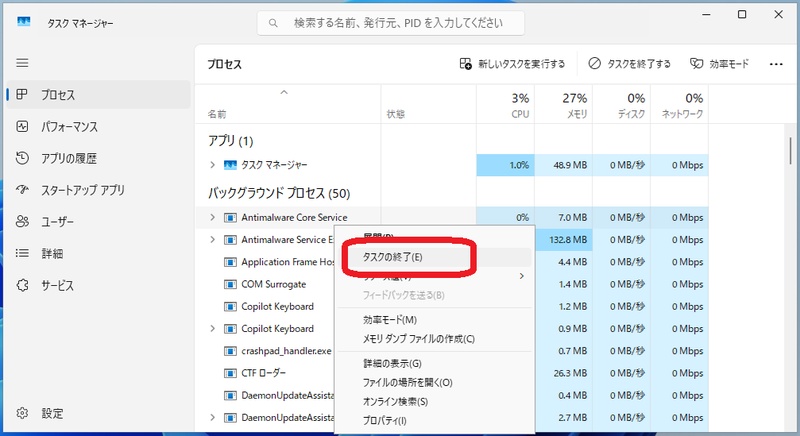800x436 pixels.
Task: Open パフォーマンス in the sidebar
Action: click(98, 126)
